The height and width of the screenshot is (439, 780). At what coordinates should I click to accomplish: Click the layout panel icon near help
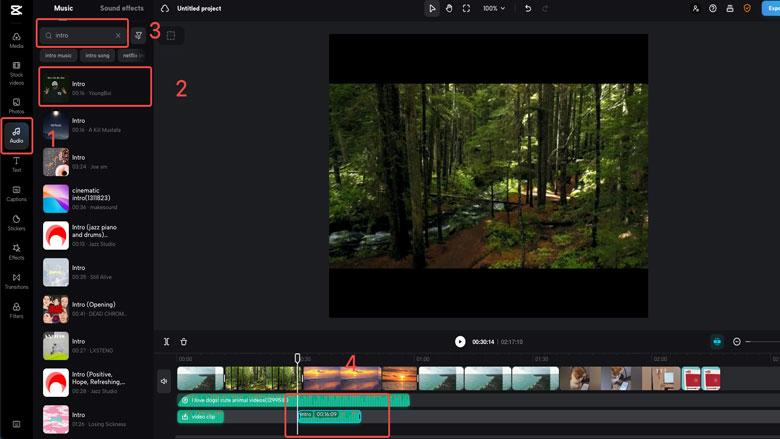pos(730,8)
